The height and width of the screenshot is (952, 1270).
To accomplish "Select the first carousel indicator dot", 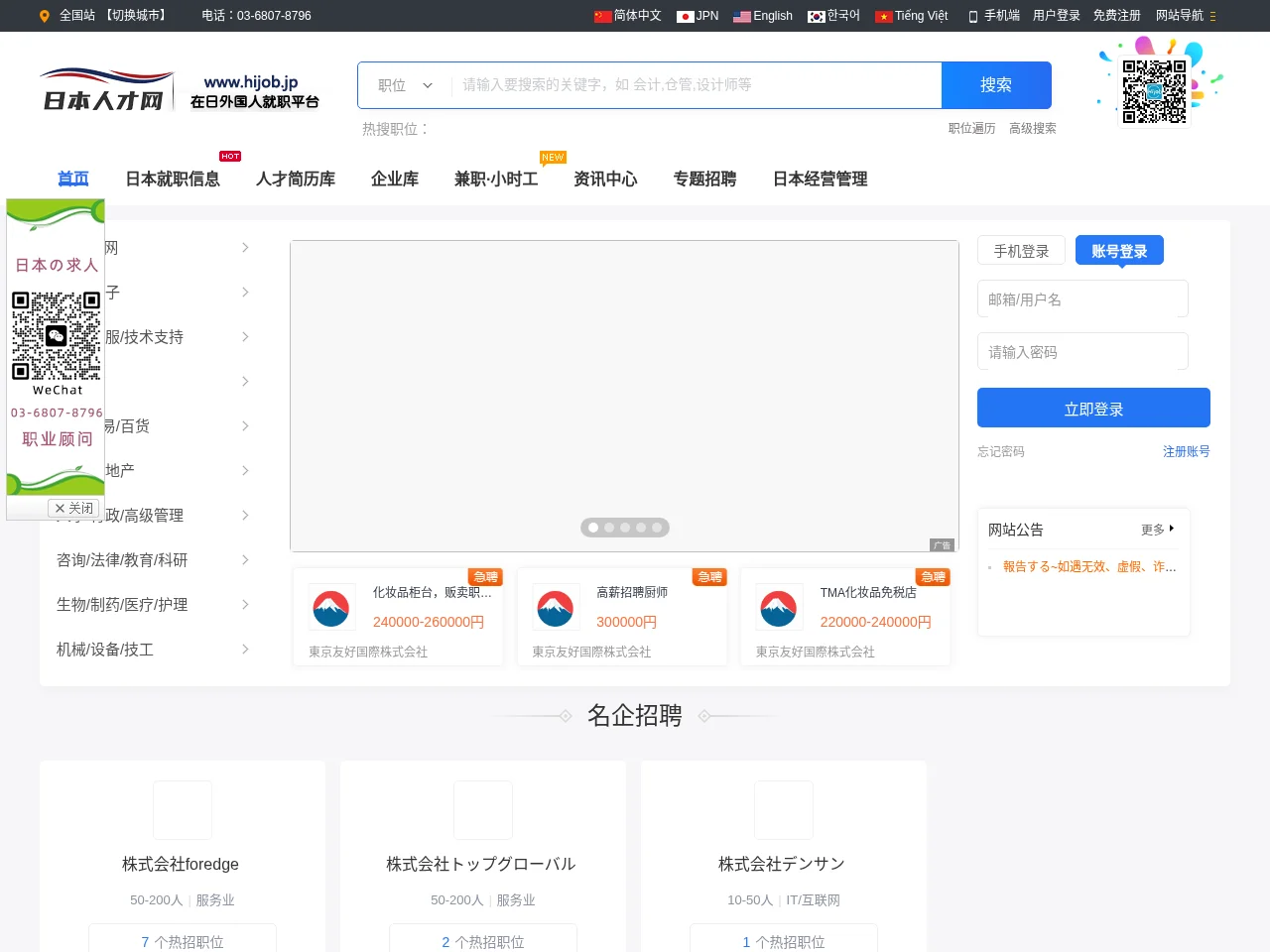I will (593, 528).
